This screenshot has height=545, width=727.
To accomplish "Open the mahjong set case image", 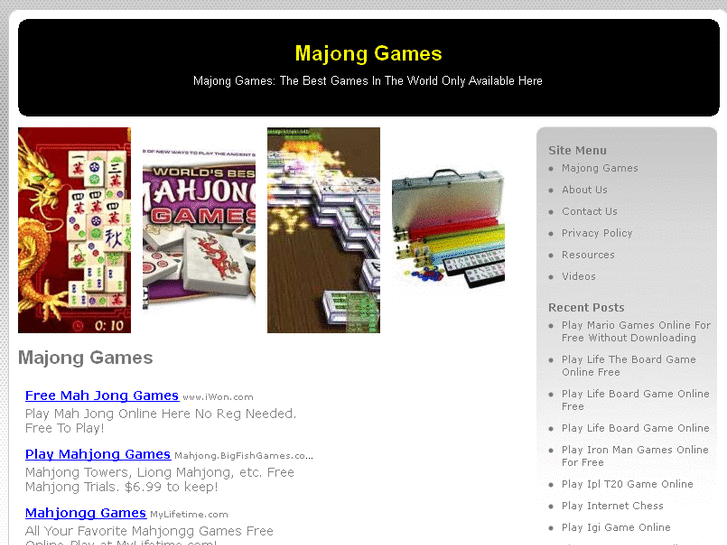I will 448,230.
